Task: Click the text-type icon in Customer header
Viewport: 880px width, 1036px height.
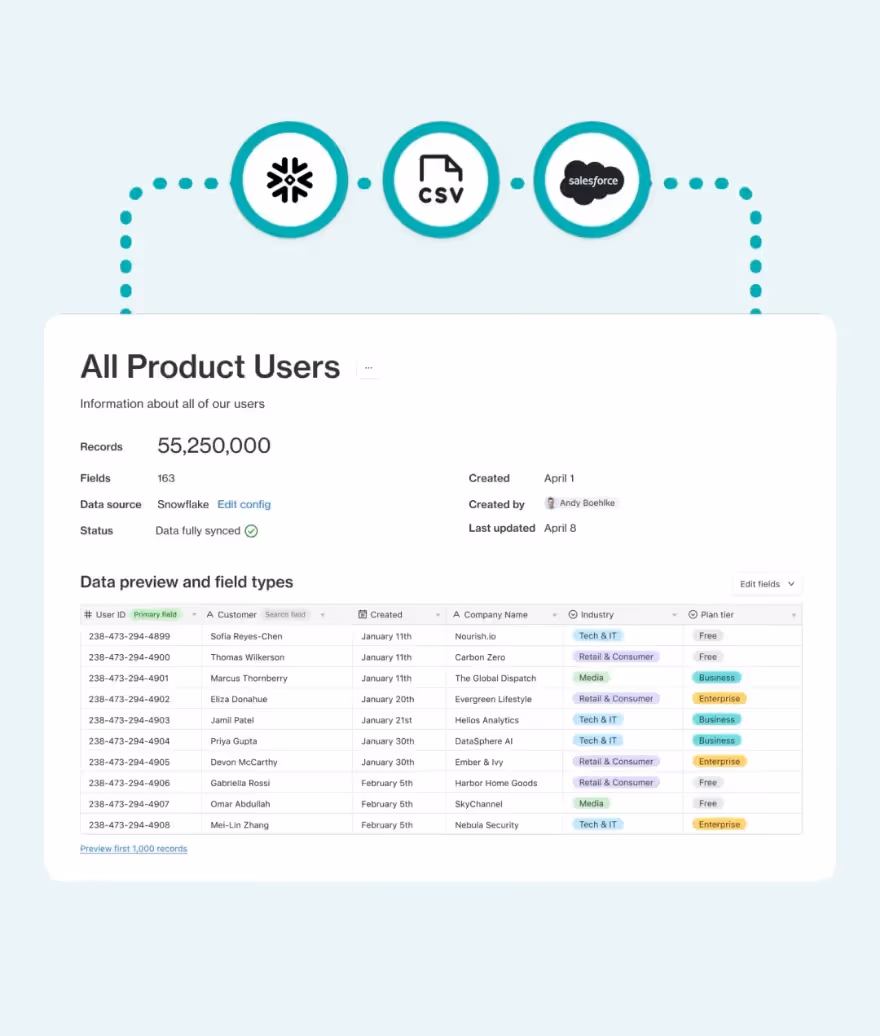Action: [x=210, y=614]
